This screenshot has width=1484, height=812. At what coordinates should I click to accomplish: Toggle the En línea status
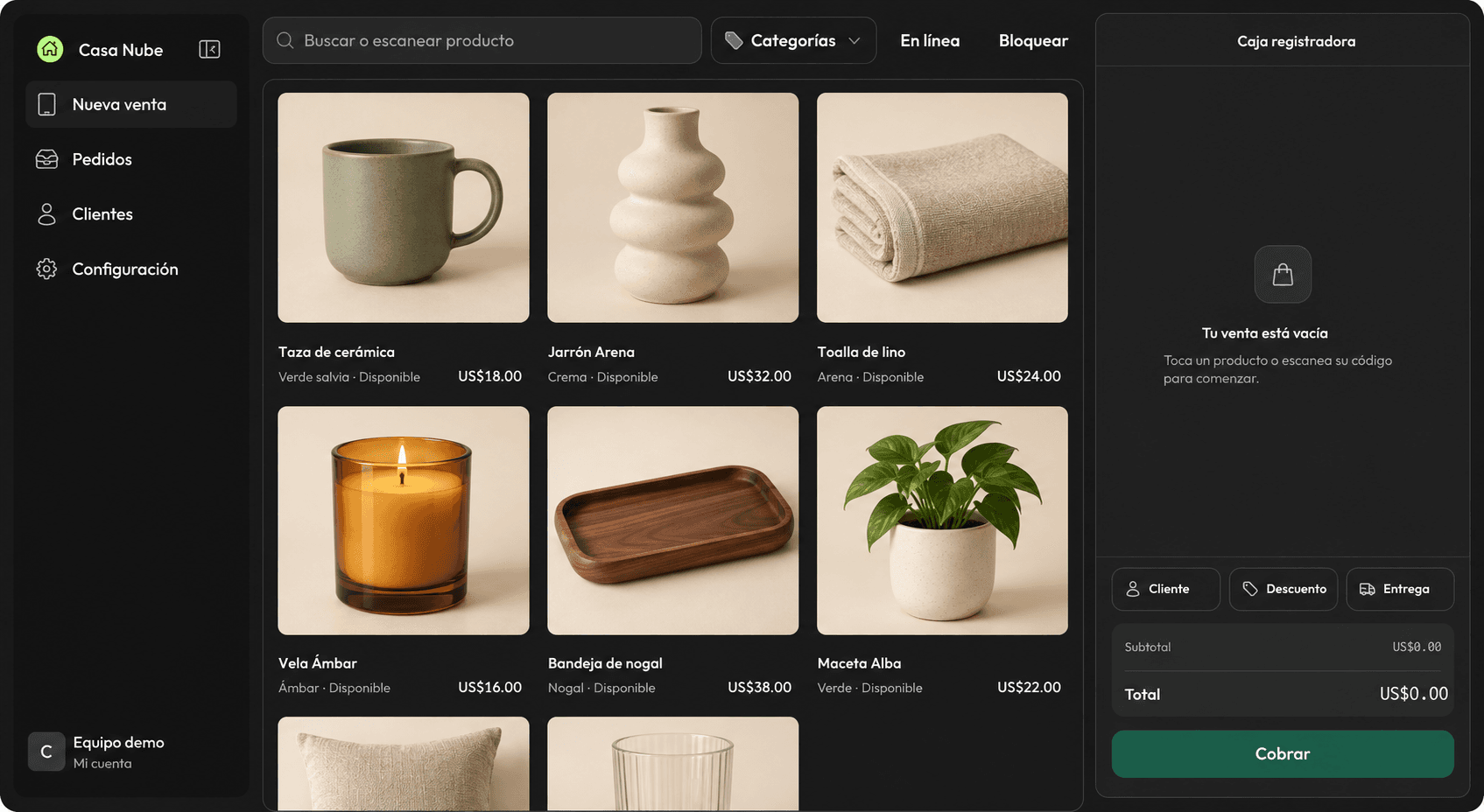tap(930, 40)
